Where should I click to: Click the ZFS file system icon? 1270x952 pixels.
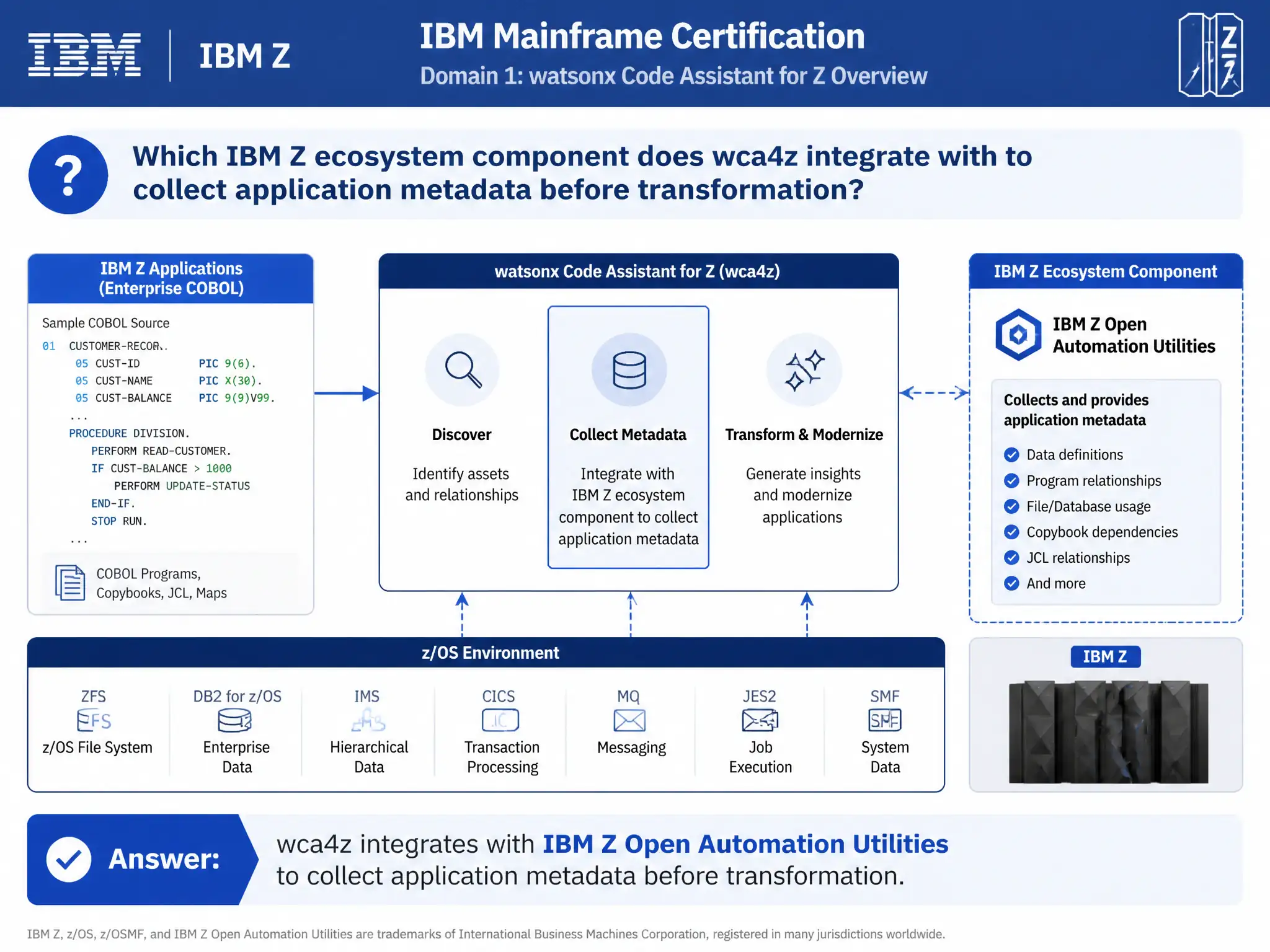pos(94,721)
